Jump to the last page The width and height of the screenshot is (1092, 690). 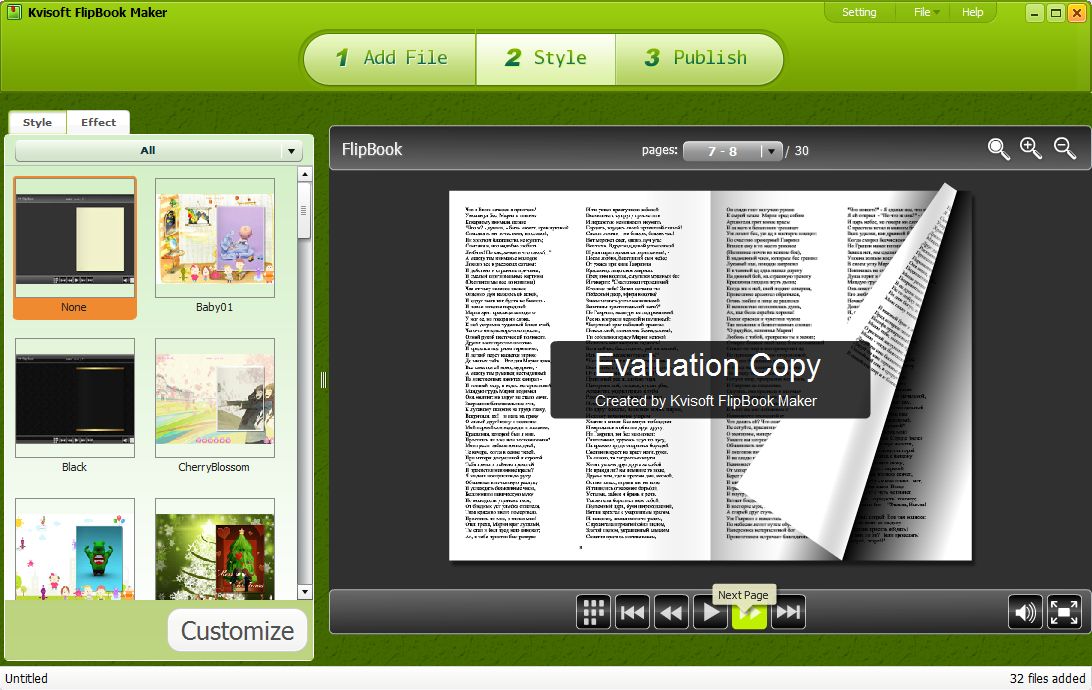(x=788, y=612)
